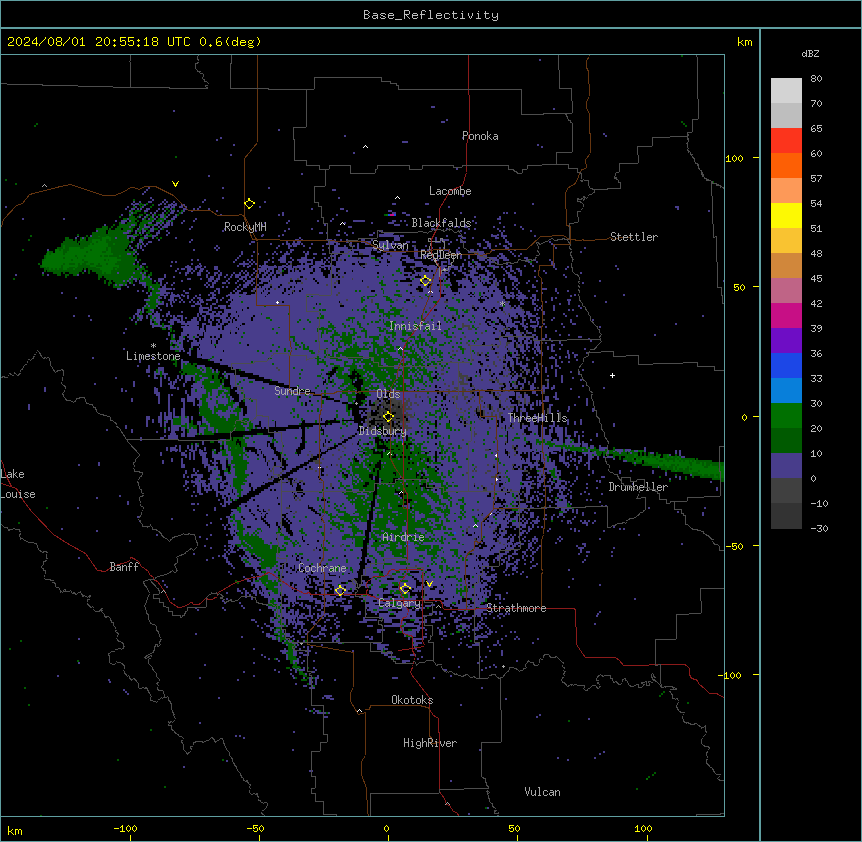Click the Lacombe city label
The image size is (862, 842).
pos(450,191)
